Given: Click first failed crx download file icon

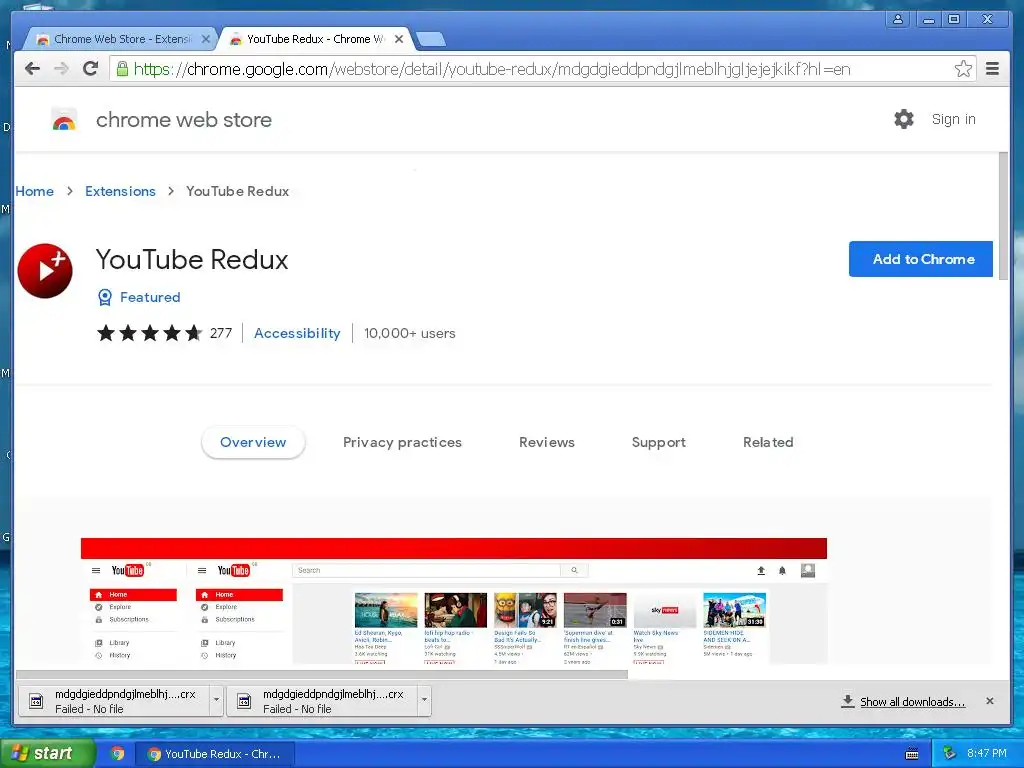Looking at the screenshot, I should click(x=37, y=701).
